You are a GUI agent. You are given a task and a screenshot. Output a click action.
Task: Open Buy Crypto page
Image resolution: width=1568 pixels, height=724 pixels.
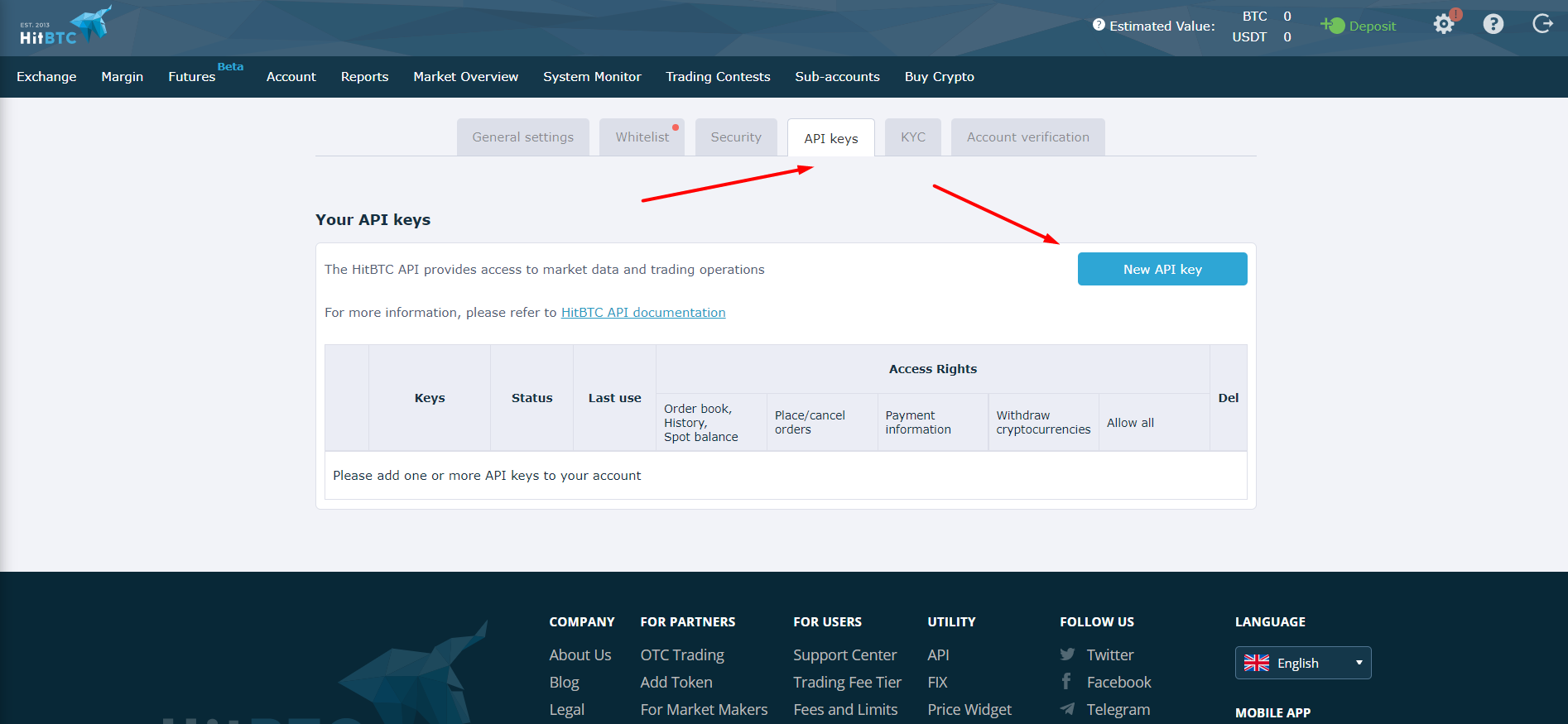(940, 76)
